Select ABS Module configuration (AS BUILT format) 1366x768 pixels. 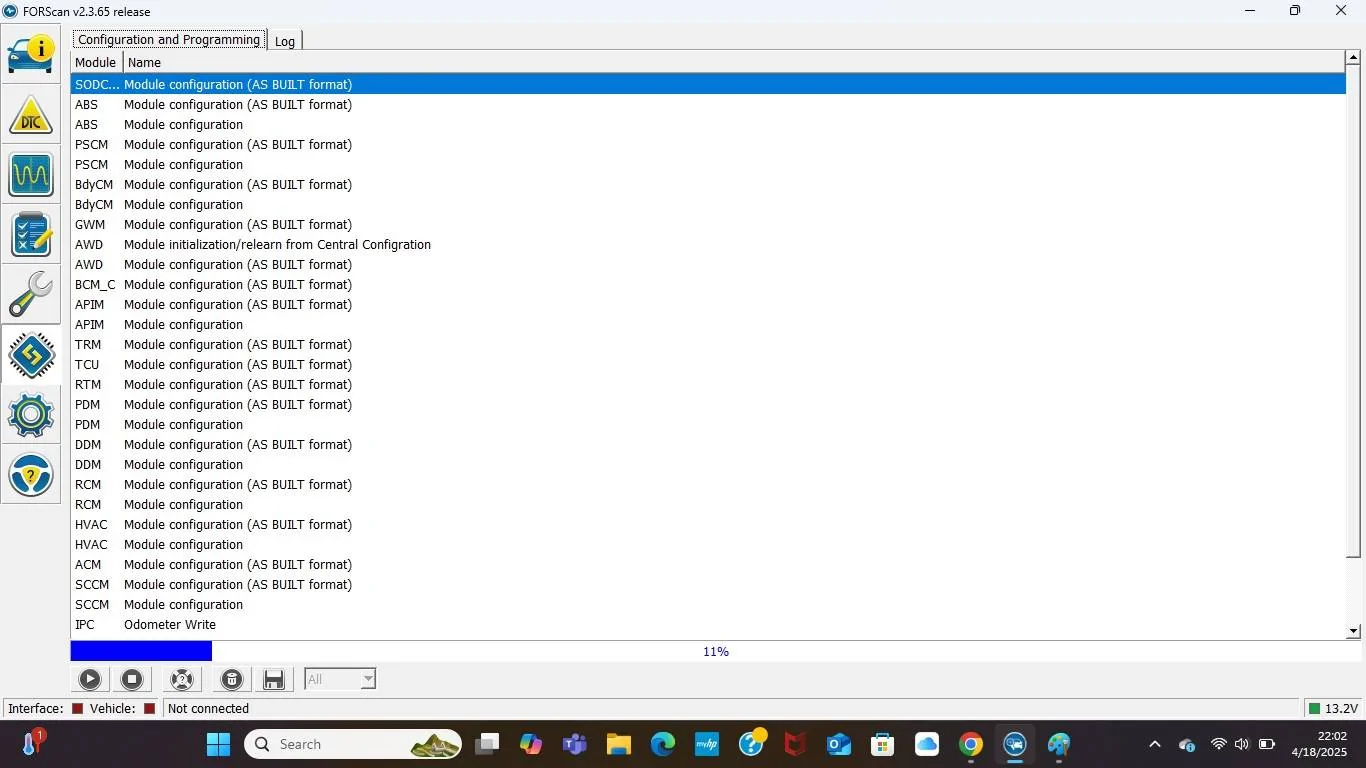coord(708,105)
